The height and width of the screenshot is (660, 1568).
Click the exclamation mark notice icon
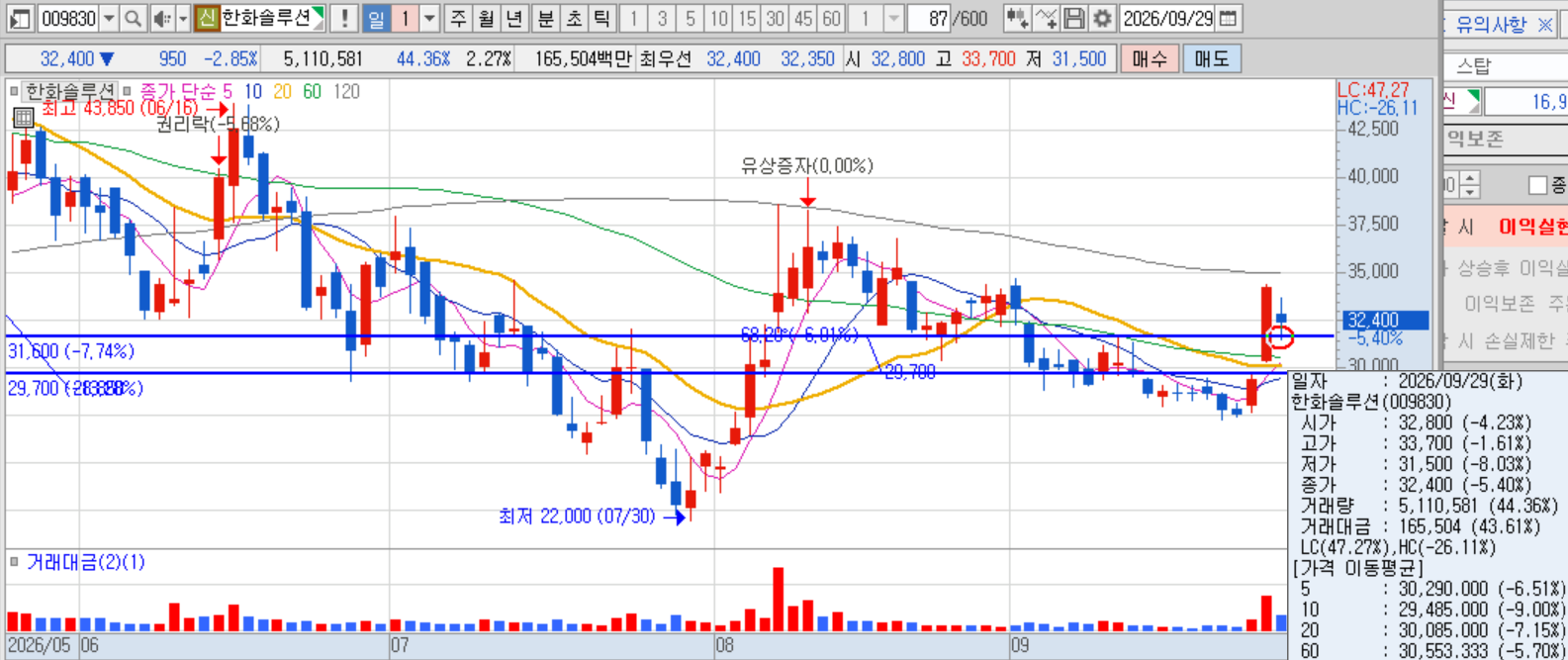point(344,18)
